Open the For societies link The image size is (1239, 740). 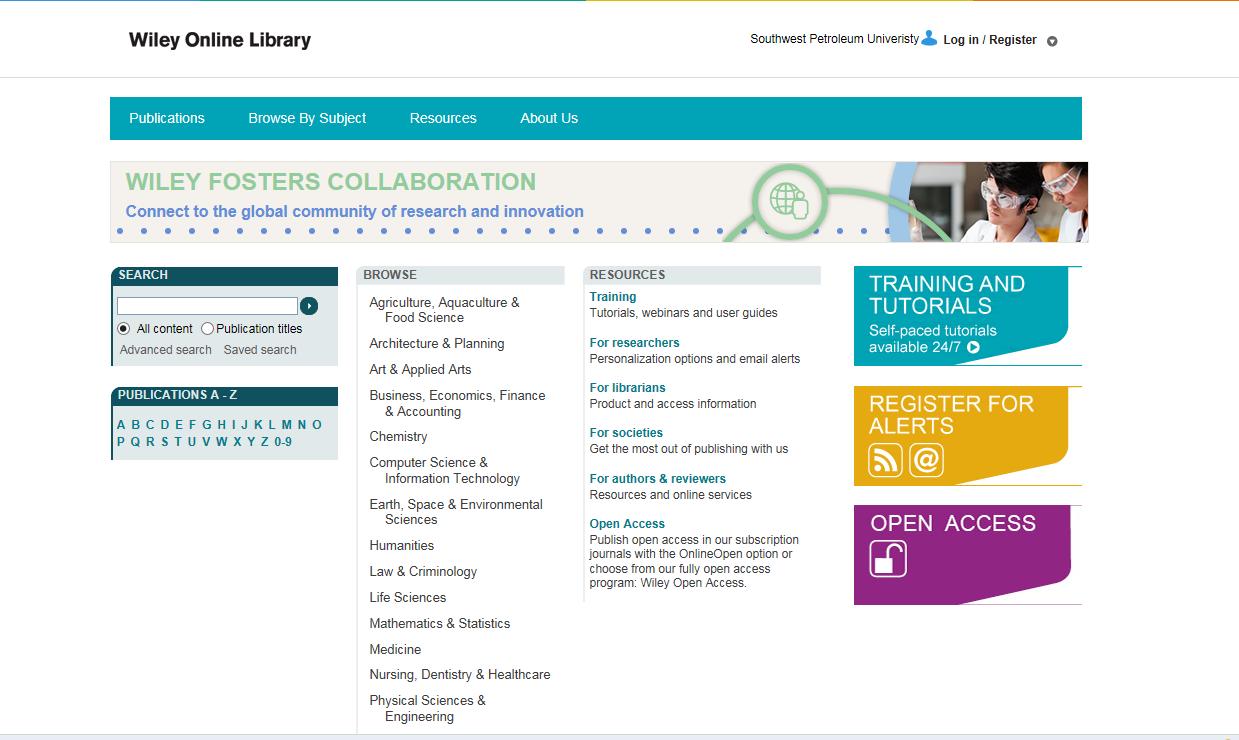(627, 433)
